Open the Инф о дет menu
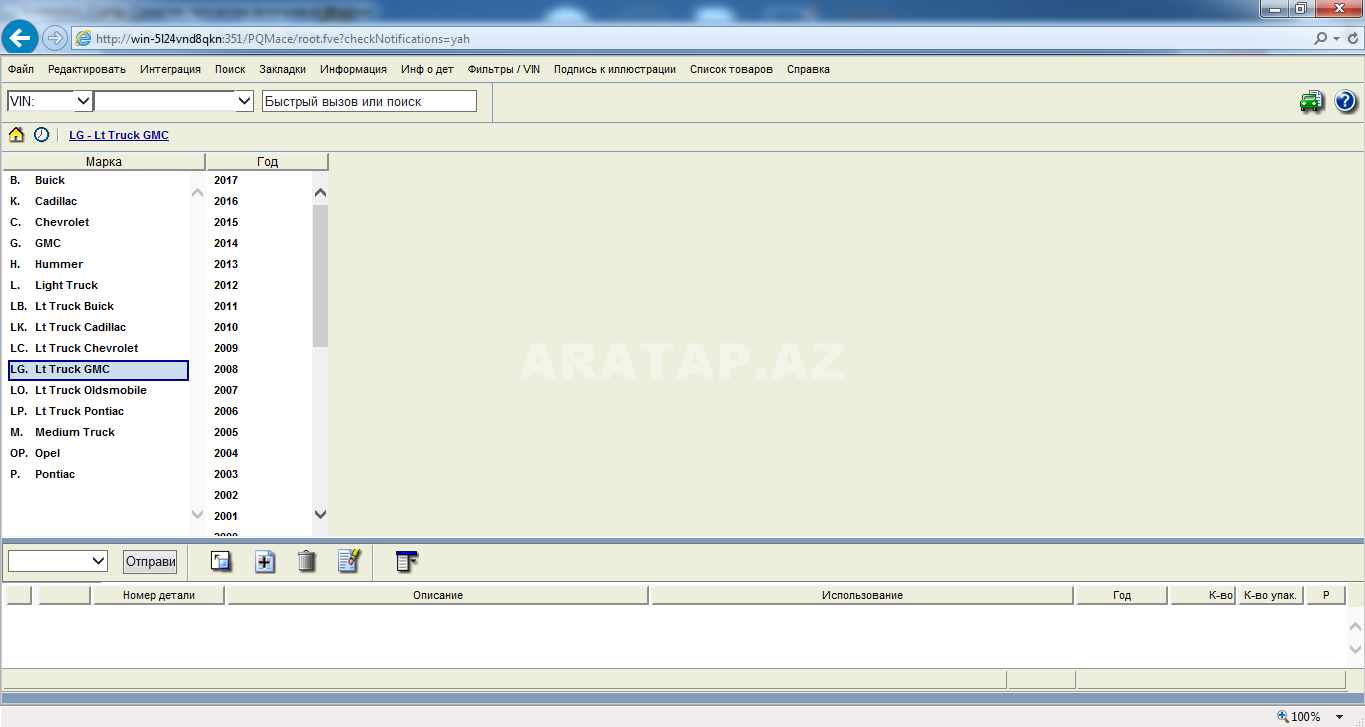Viewport: 1365px width, 727px height. pyautogui.click(x=427, y=69)
